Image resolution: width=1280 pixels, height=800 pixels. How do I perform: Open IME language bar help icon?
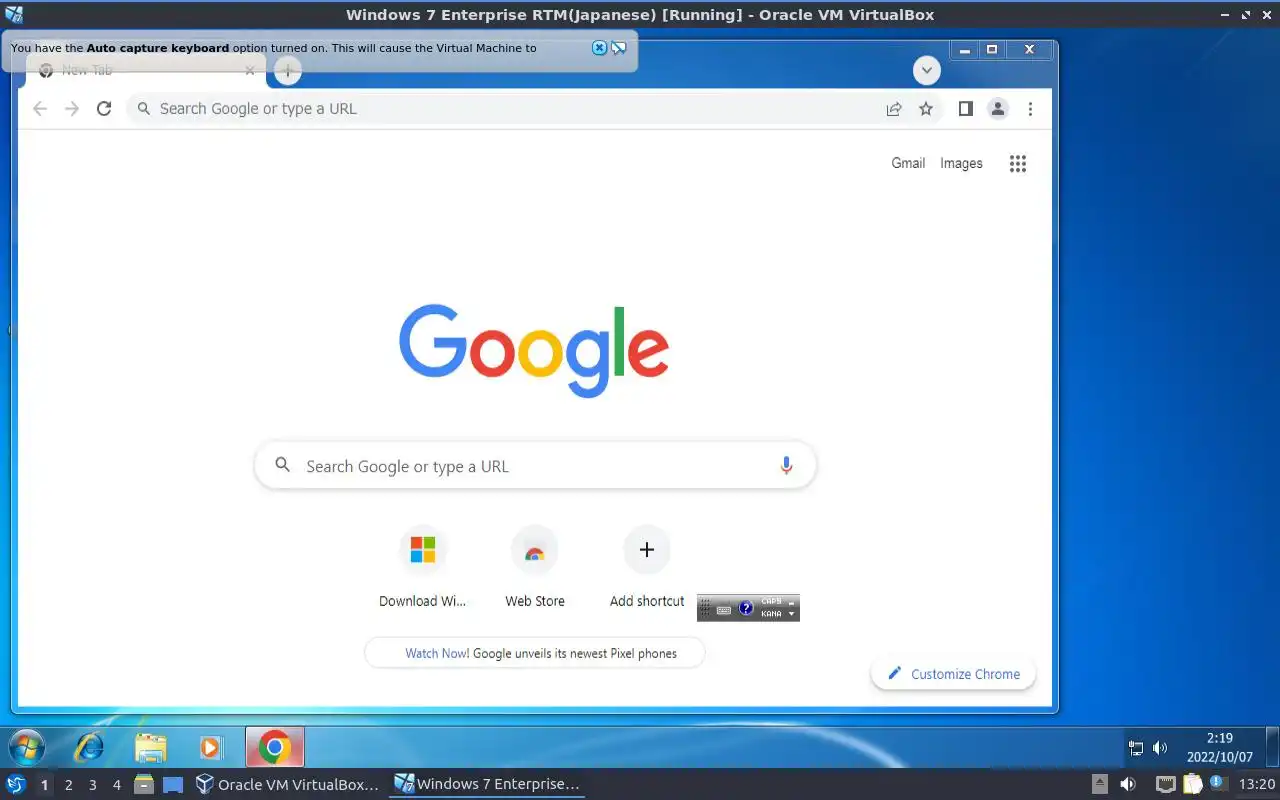pos(746,608)
